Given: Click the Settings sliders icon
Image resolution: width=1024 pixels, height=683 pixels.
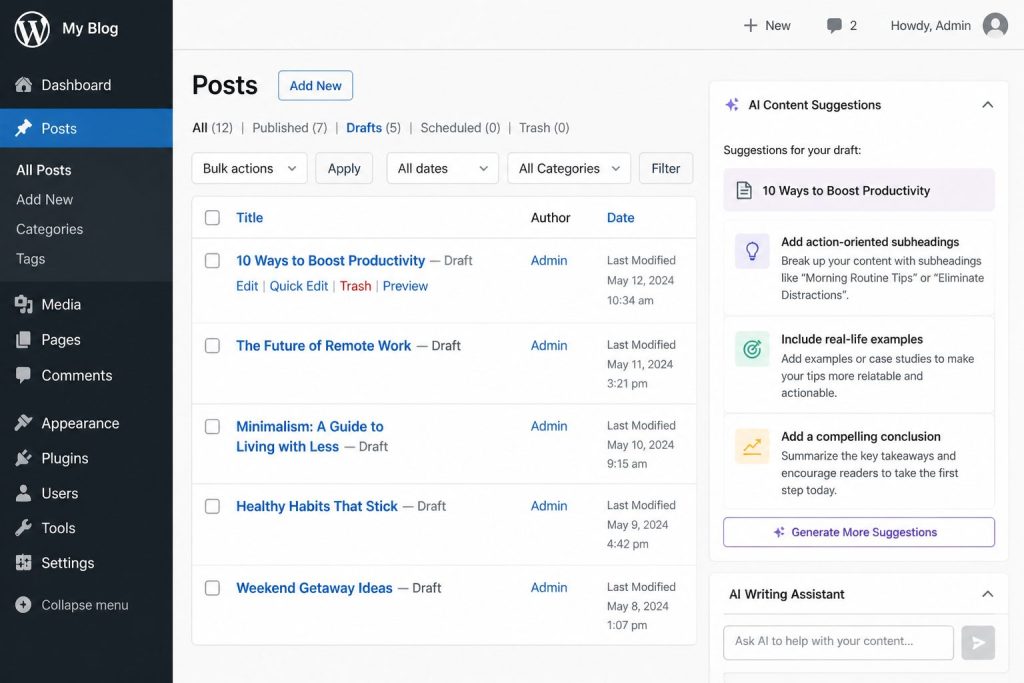Looking at the screenshot, I should [24, 563].
